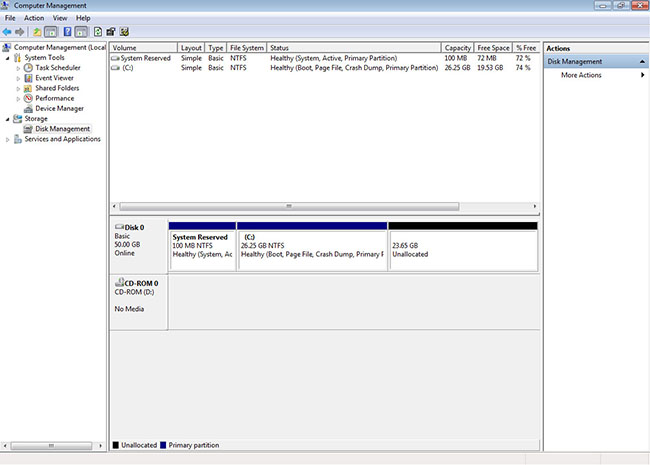650x465 pixels.
Task: Toggle Show/Hide Action Pane toolbar icon
Action: [81, 32]
